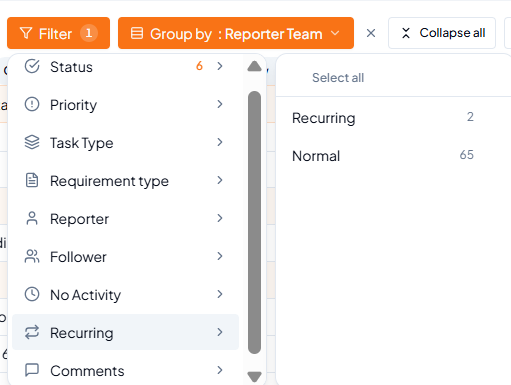
Task: Open the Comments filter option
Action: pos(125,369)
